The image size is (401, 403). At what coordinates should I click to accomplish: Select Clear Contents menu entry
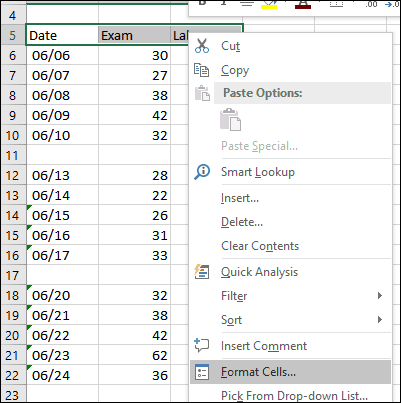point(260,246)
